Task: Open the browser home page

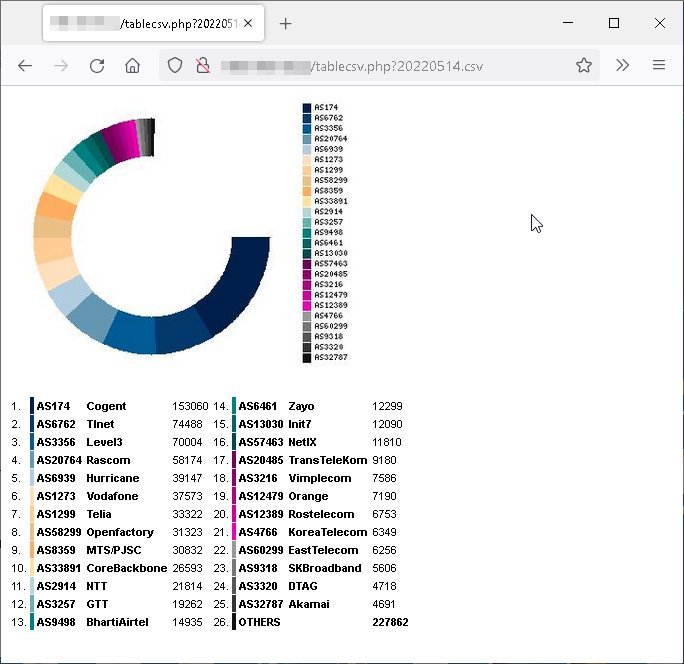Action: [132, 66]
